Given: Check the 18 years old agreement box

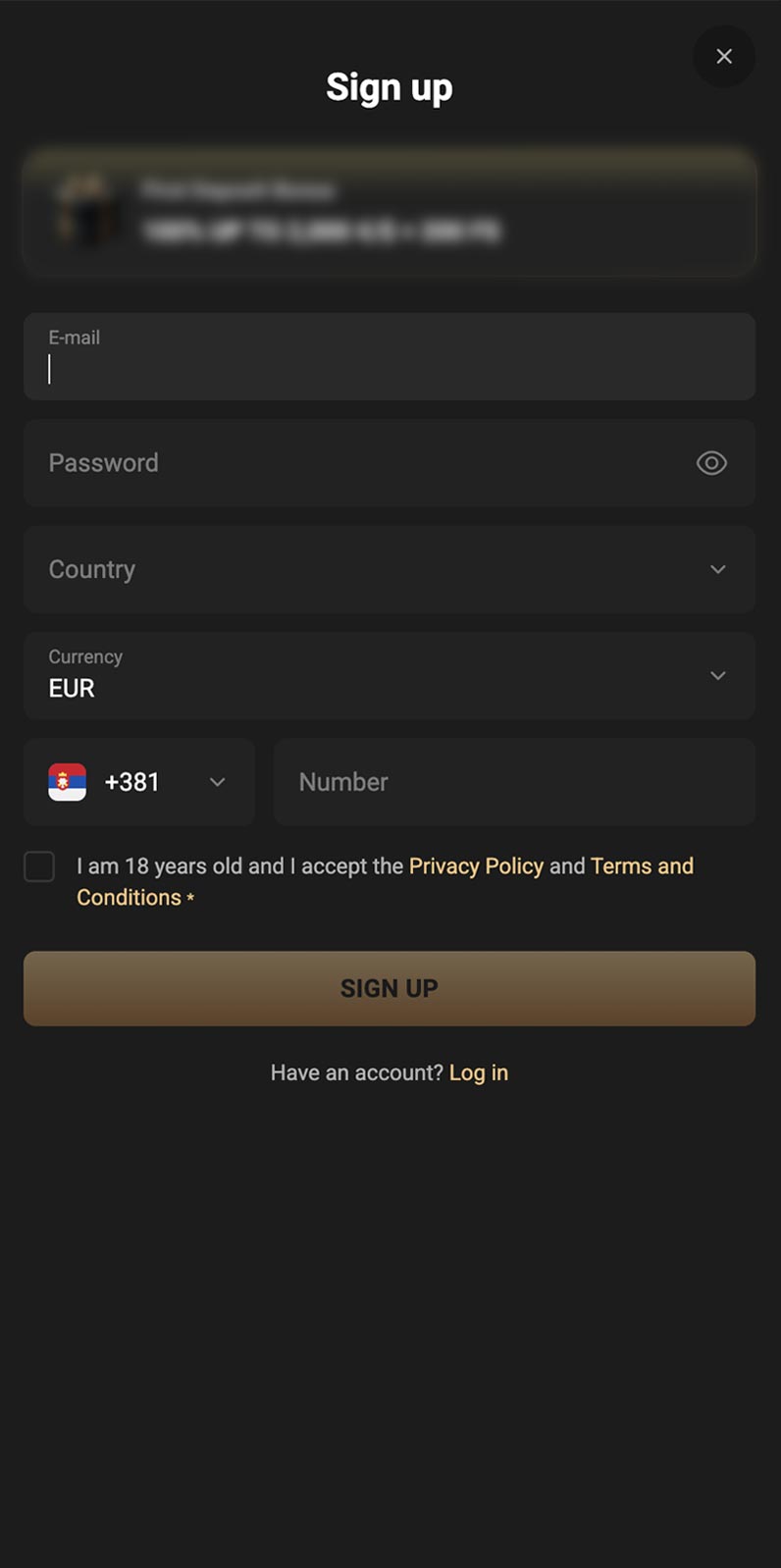Looking at the screenshot, I should click(x=39, y=867).
